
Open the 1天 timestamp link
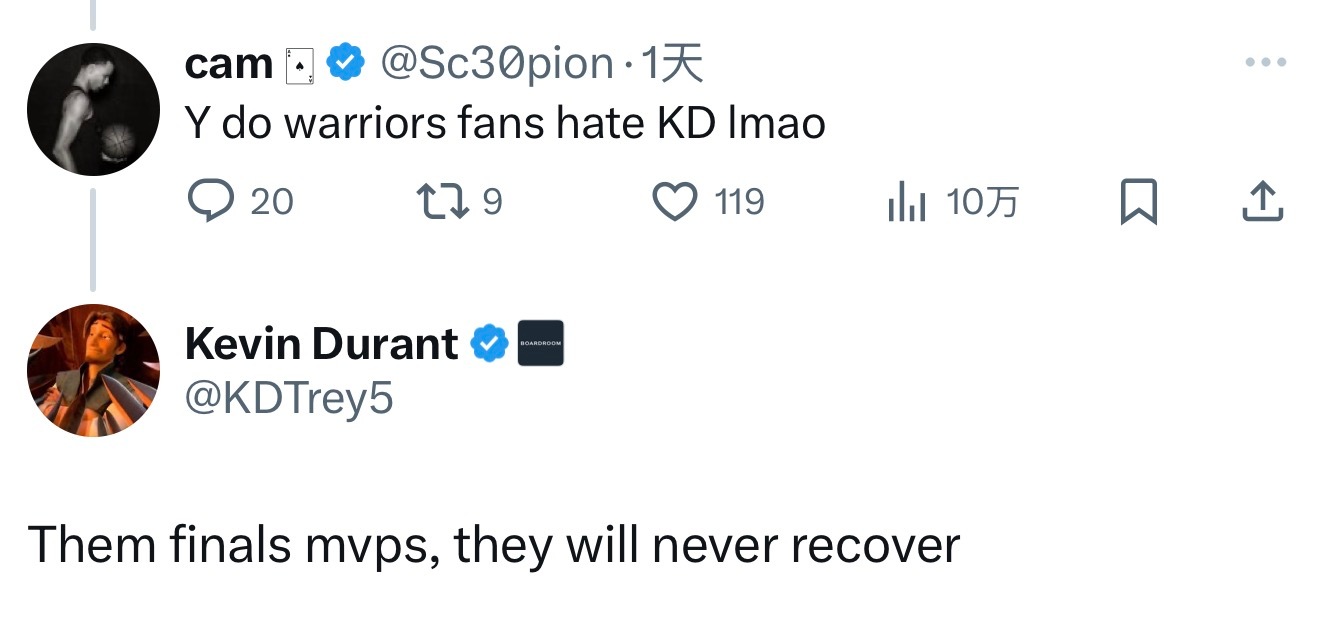(671, 65)
